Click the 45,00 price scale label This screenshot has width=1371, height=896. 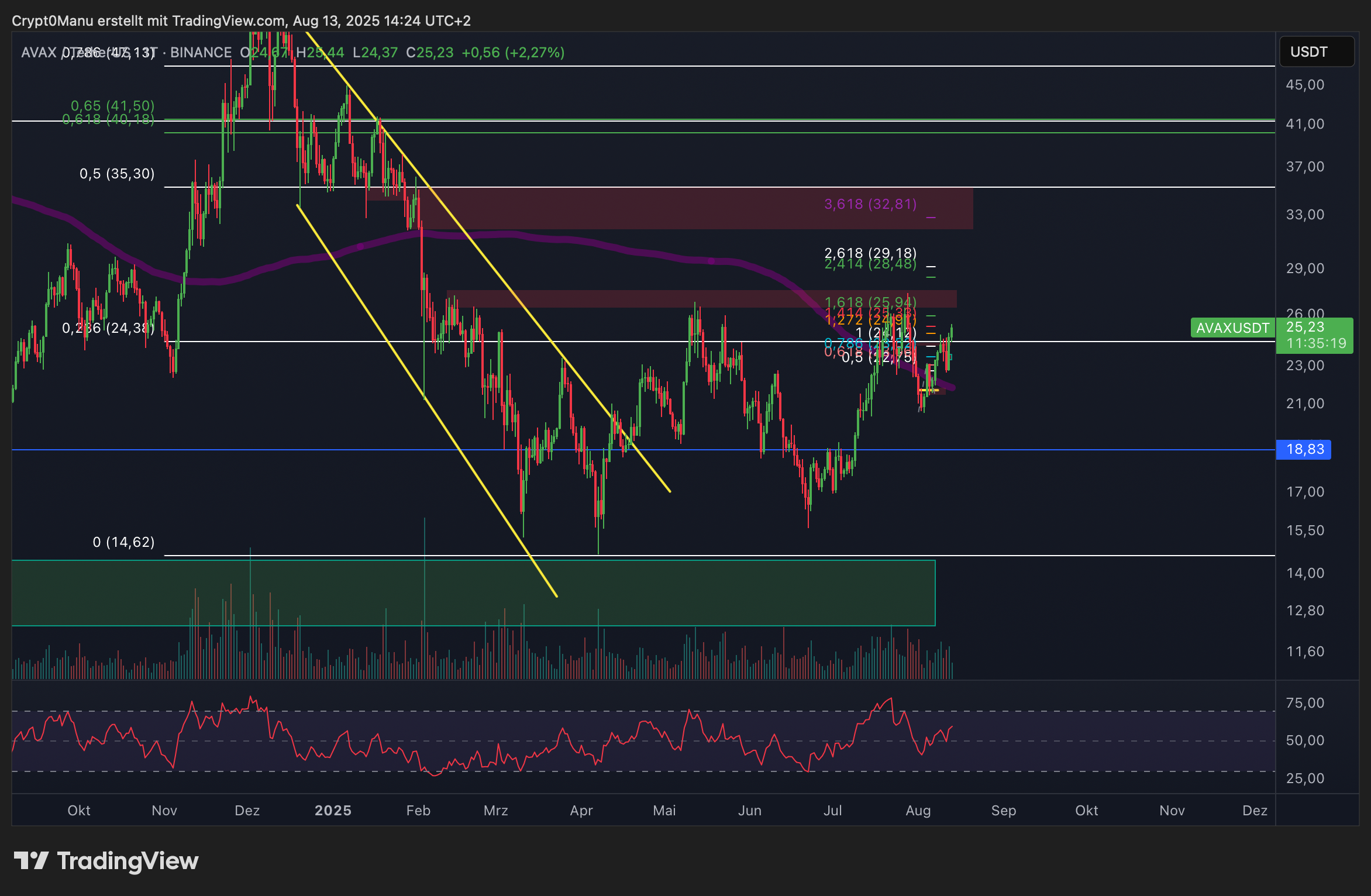point(1304,85)
